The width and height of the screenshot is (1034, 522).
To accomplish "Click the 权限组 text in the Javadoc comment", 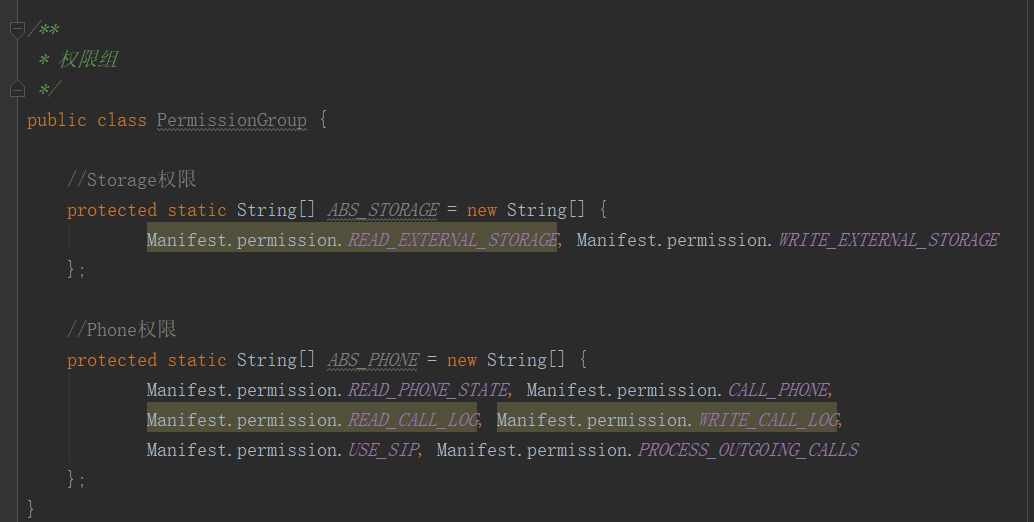I will (88, 60).
